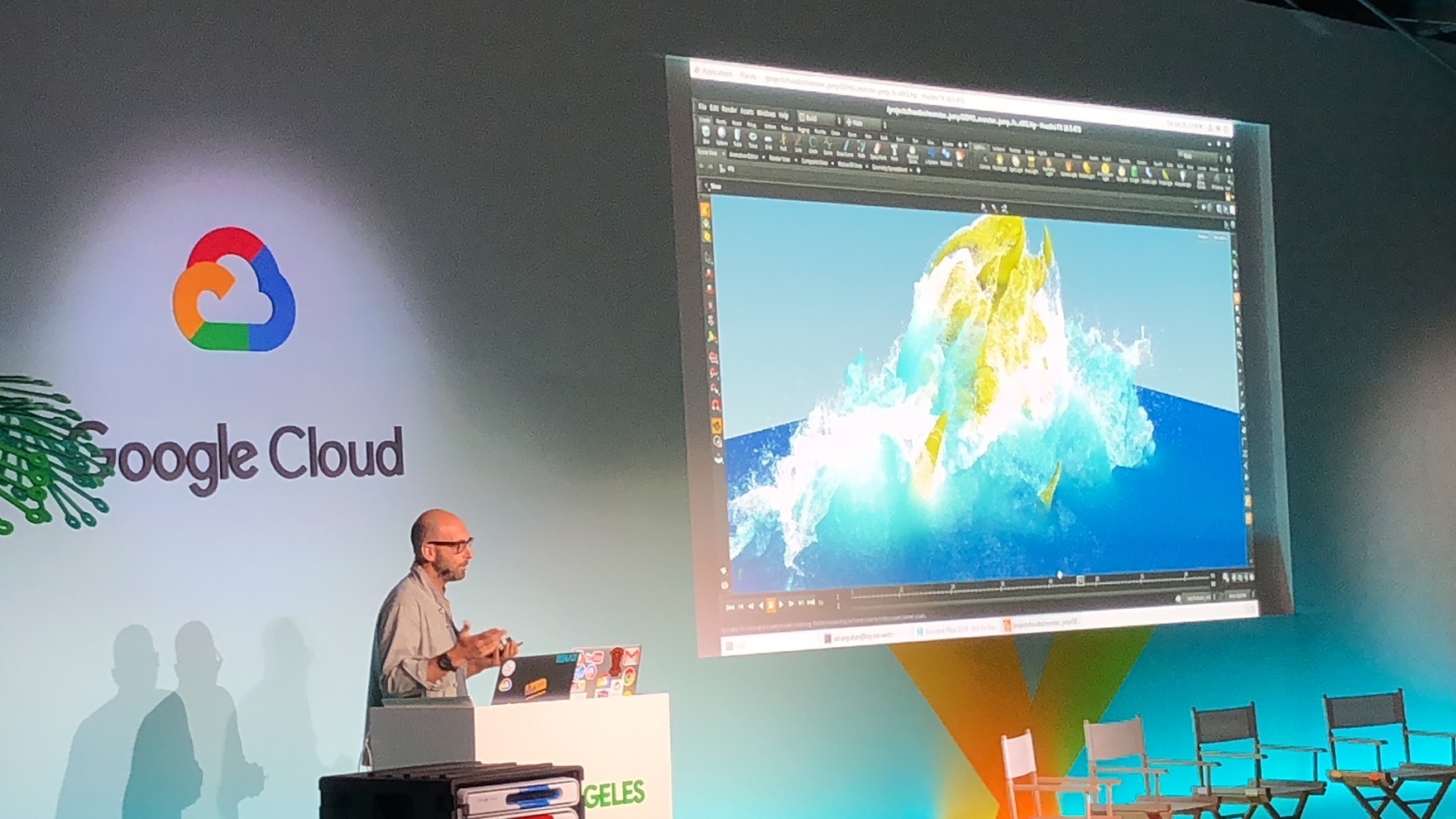The height and width of the screenshot is (819, 1456).
Task: Click the Environment Light shelf tool
Action: tap(1105, 171)
